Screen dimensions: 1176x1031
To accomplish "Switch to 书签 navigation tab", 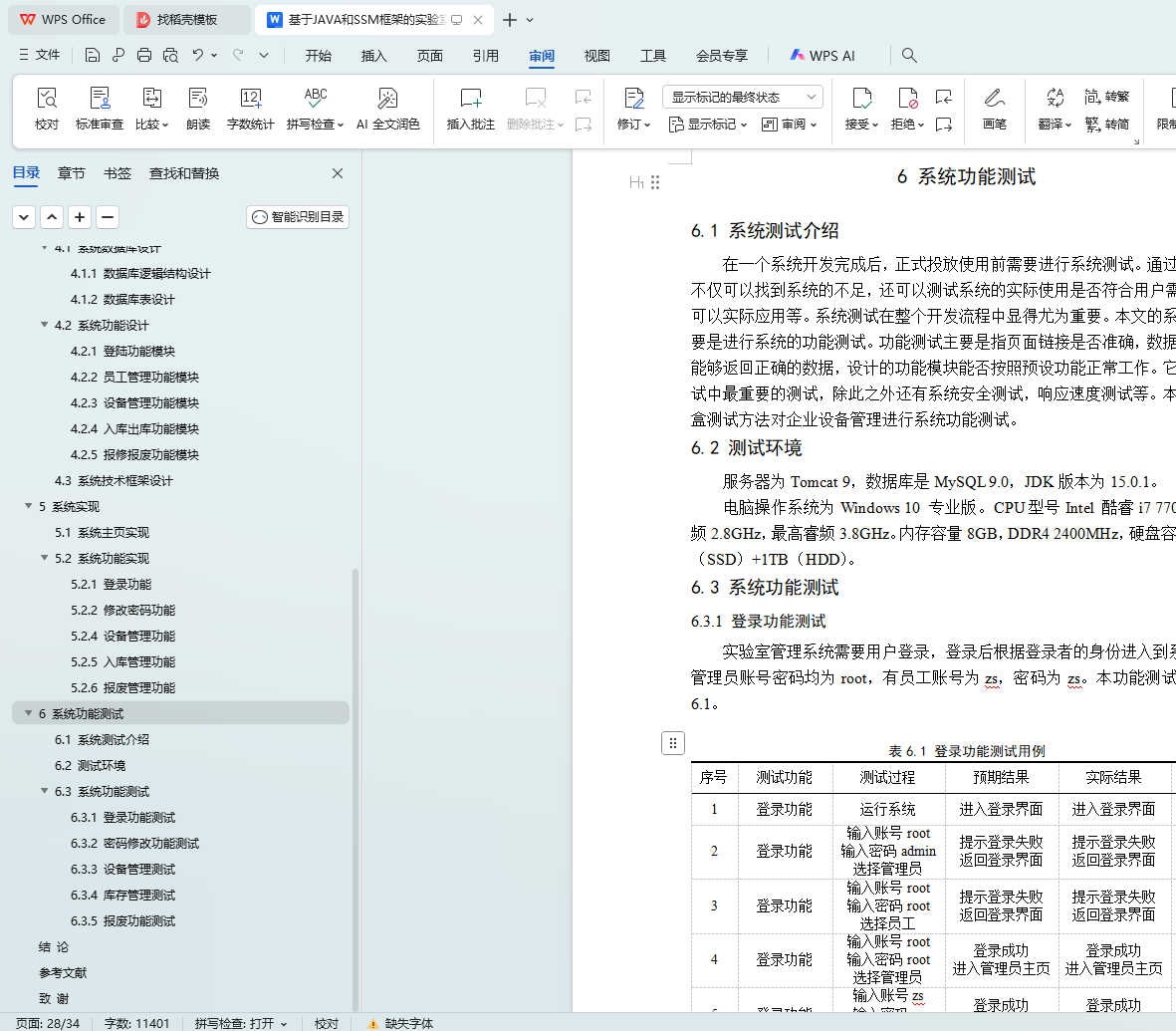I will (x=117, y=173).
